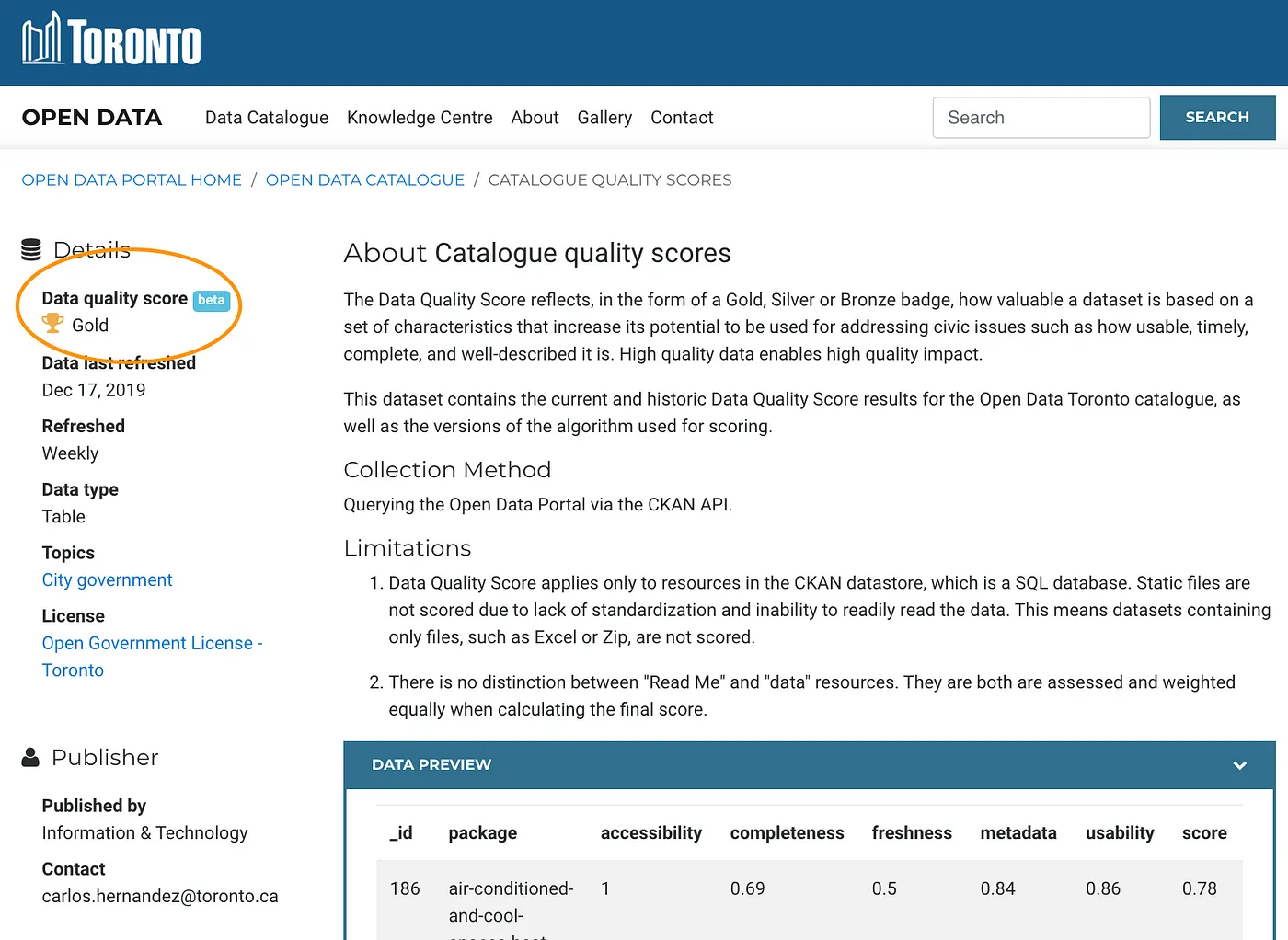Navigate to the Contact page

pos(682,118)
